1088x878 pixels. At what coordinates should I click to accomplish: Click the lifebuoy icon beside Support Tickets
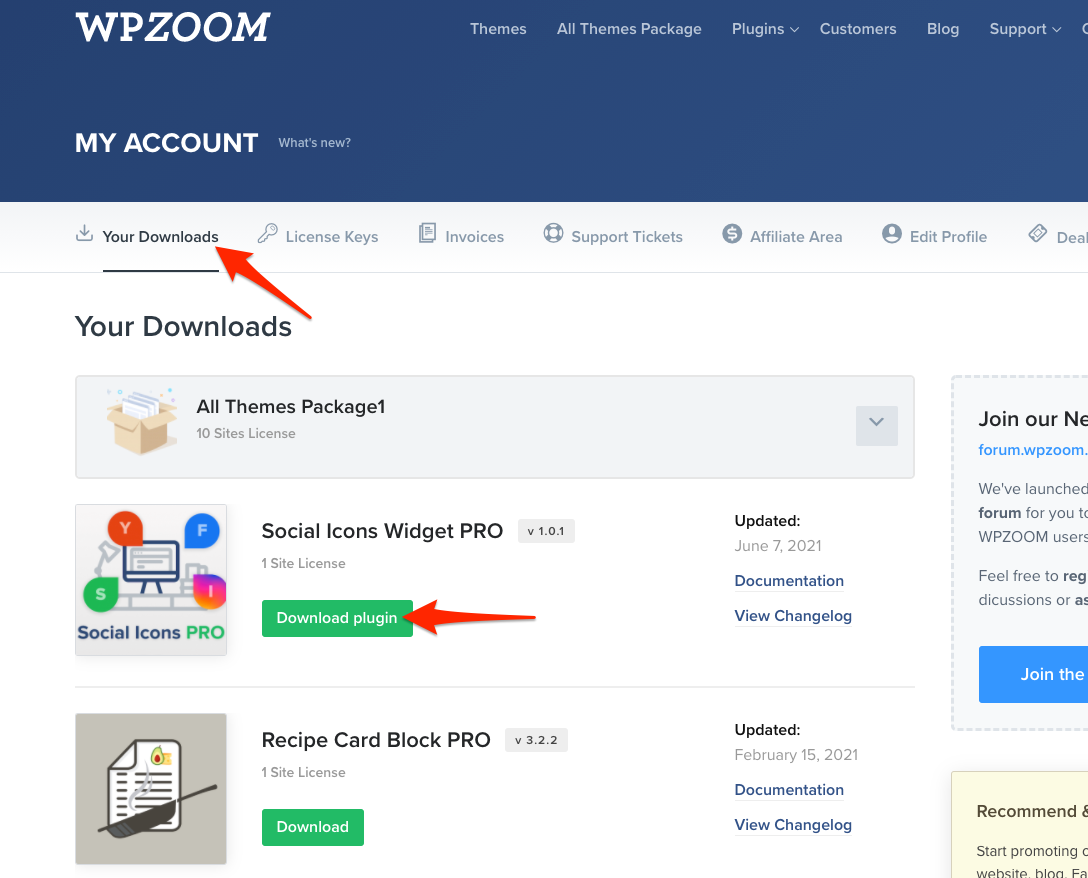[553, 233]
